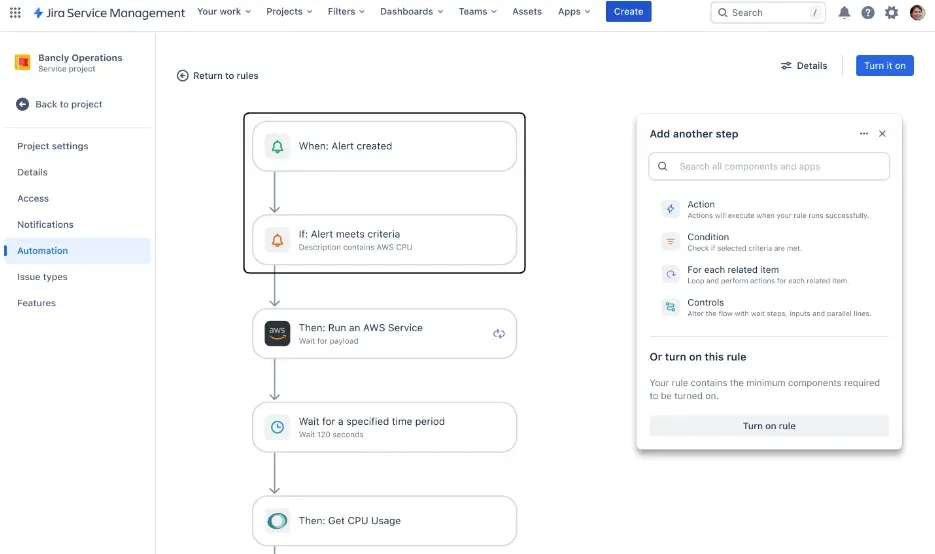
Task: Close the Add another step panel
Action: (x=882, y=134)
